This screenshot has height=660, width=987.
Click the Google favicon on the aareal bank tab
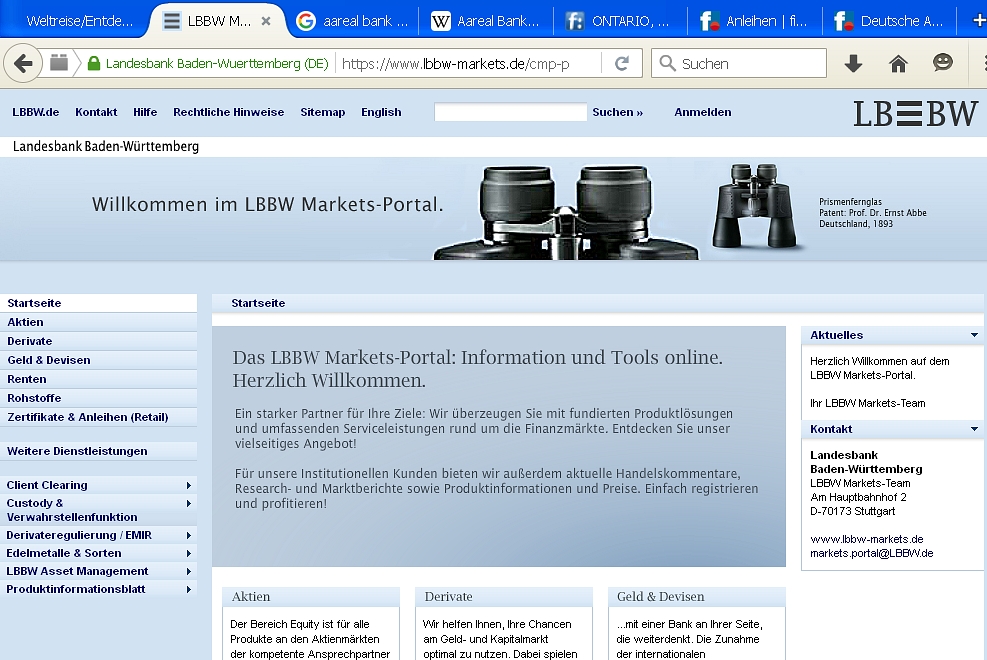tap(306, 21)
